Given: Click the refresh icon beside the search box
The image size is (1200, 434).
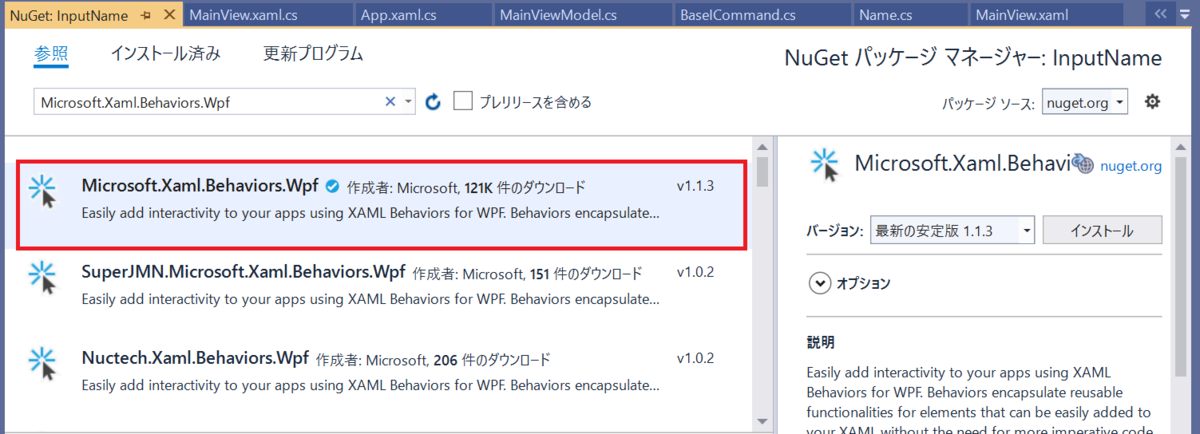Looking at the screenshot, I should [x=433, y=101].
